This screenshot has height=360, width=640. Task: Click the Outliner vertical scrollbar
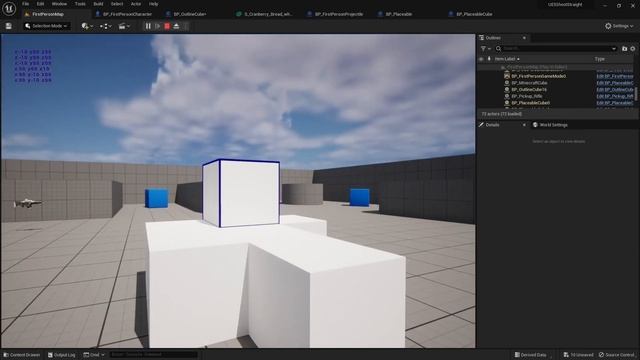click(636, 93)
